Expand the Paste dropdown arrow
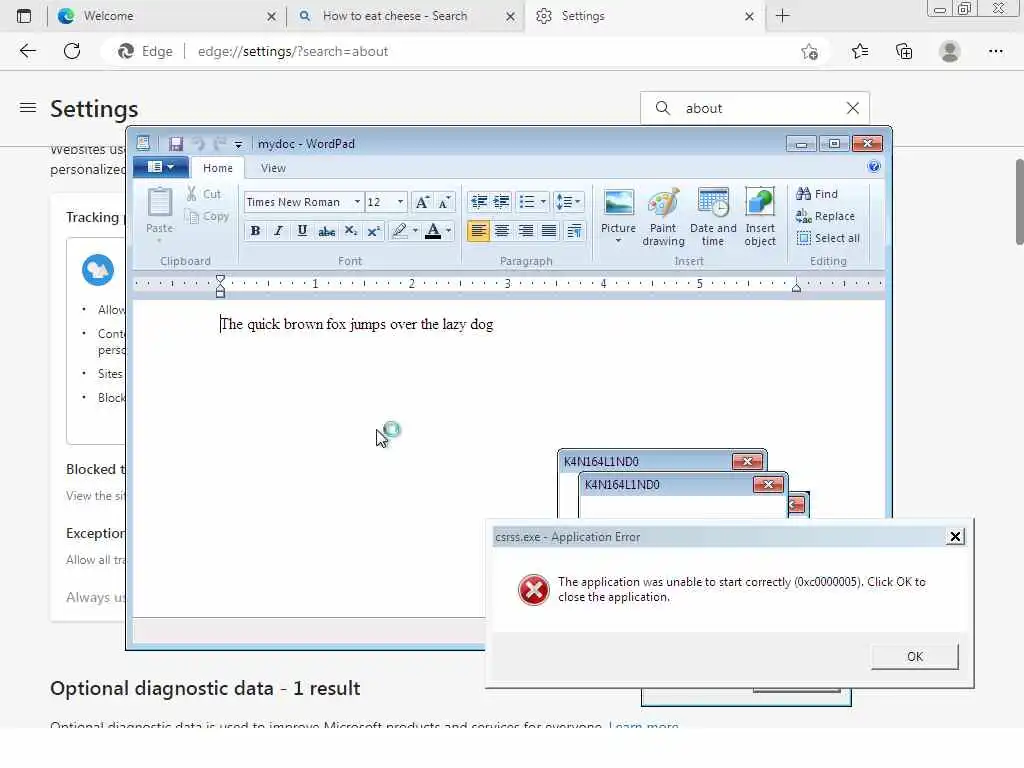Viewport: 1024px width, 768px height. 159,240
